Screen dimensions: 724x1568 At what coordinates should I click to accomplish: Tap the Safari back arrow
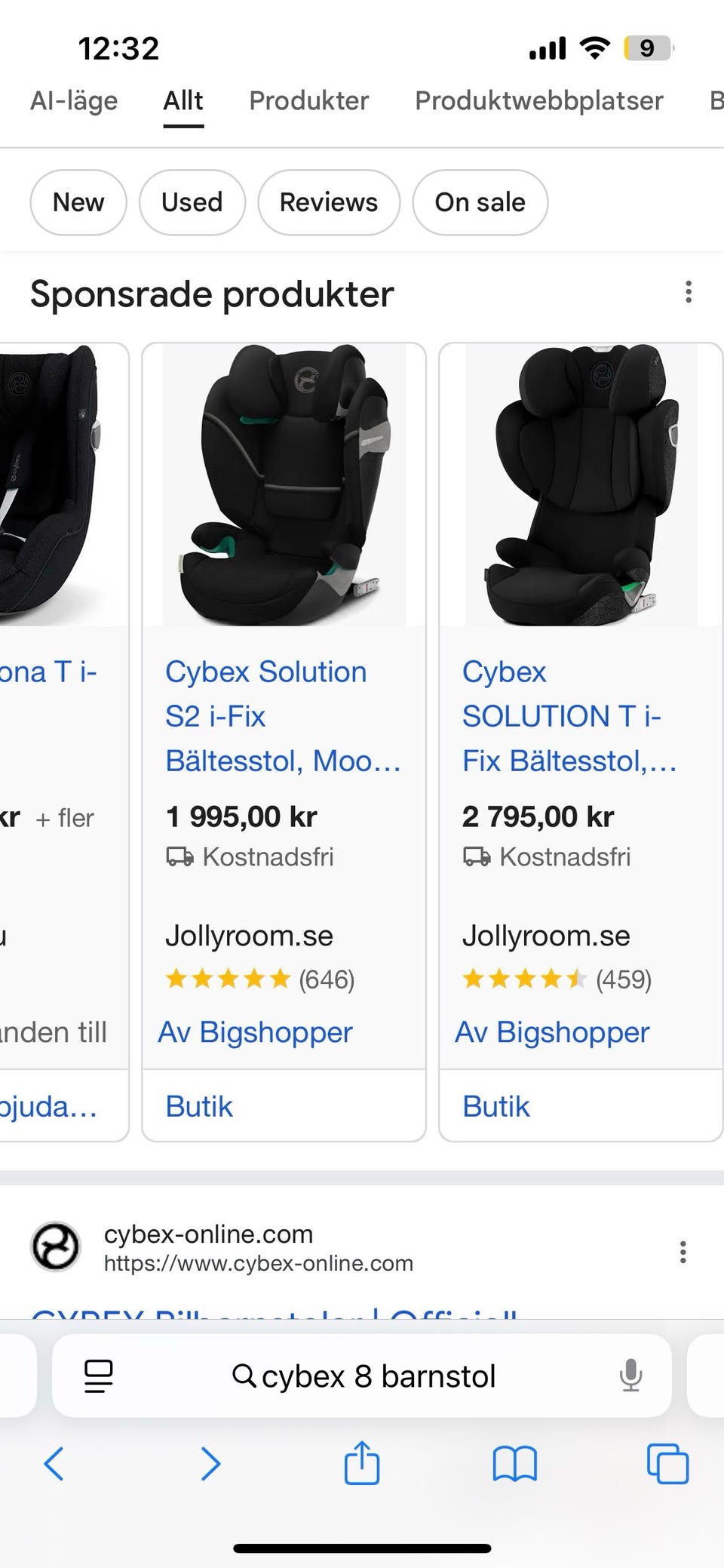pyautogui.click(x=54, y=1464)
